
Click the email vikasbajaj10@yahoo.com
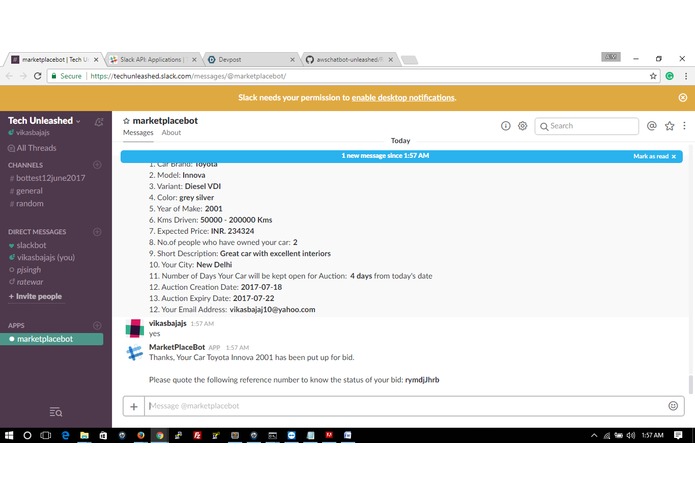tap(272, 309)
